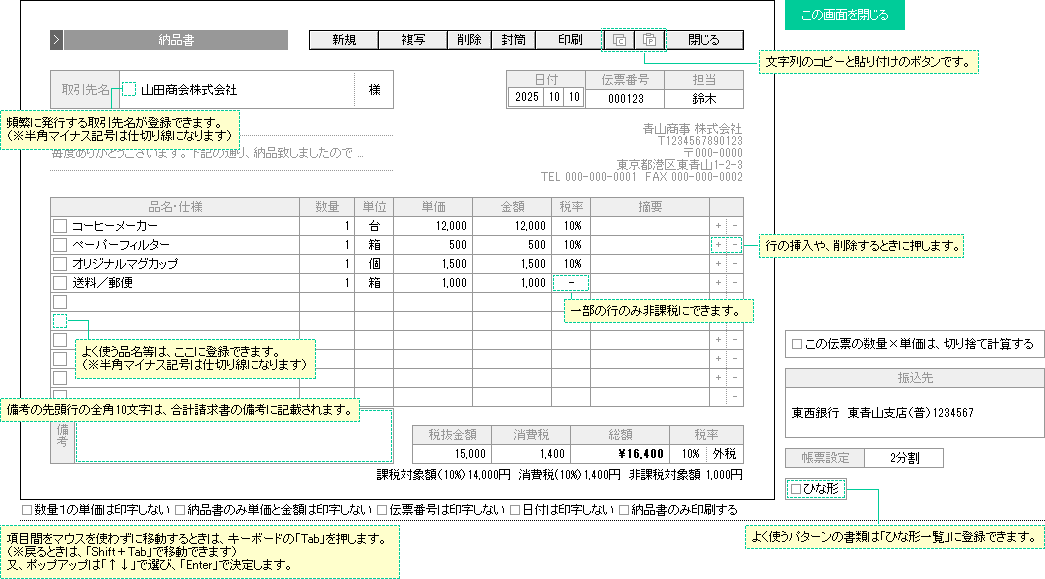The width and height of the screenshot is (1045, 579).
Task: Delete ペーパーフィルター row with minus button
Action: point(734,245)
